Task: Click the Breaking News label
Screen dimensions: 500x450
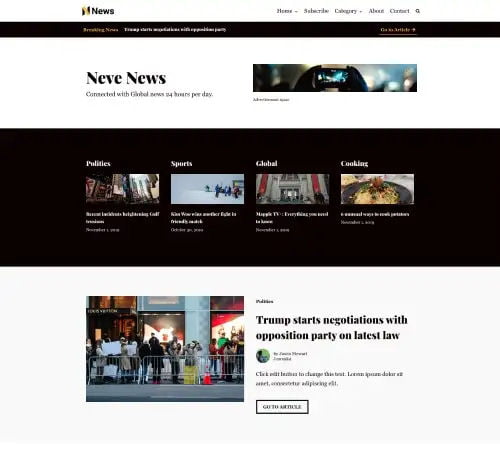Action: point(101,30)
